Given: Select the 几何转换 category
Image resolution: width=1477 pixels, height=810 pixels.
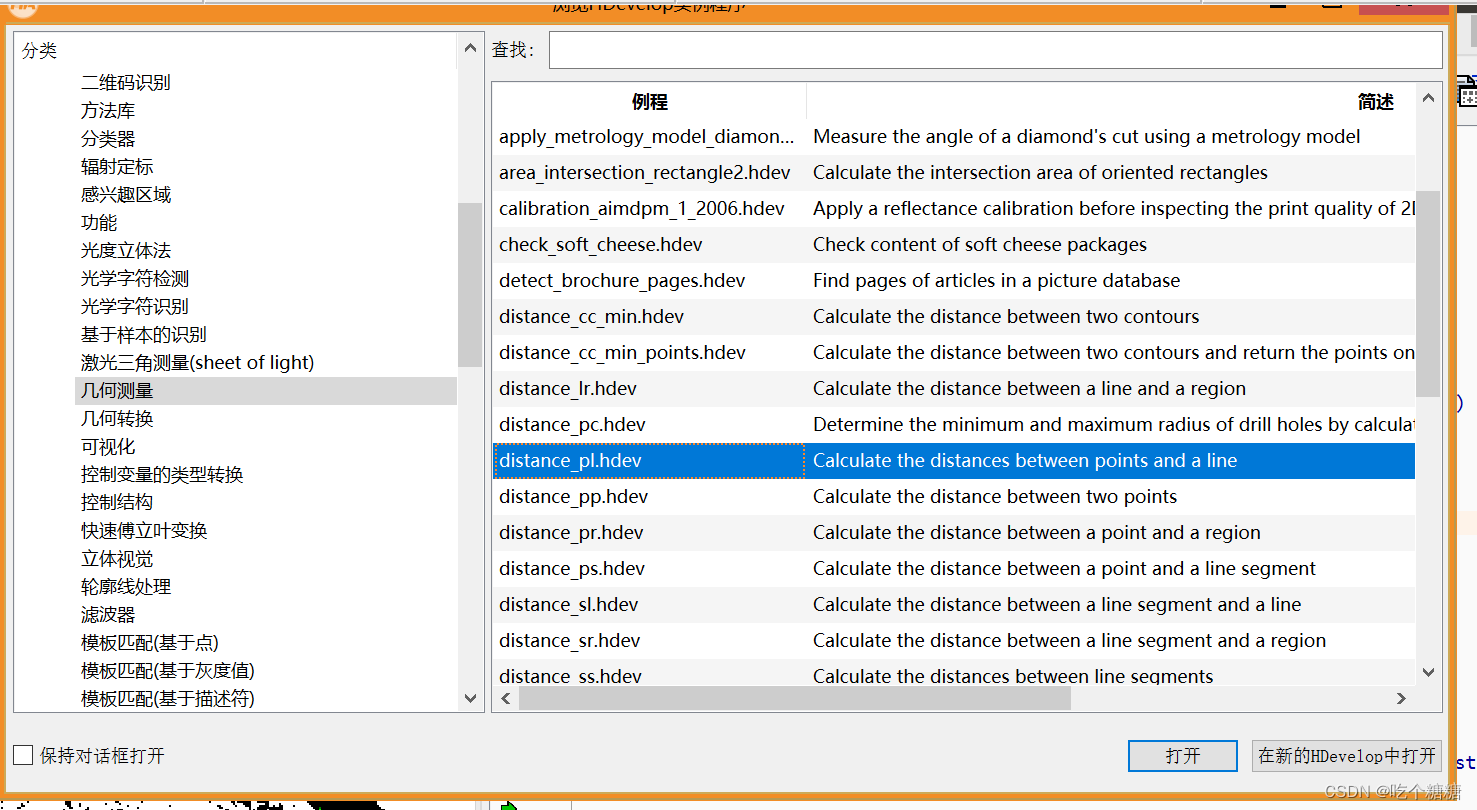Looking at the screenshot, I should [117, 419].
